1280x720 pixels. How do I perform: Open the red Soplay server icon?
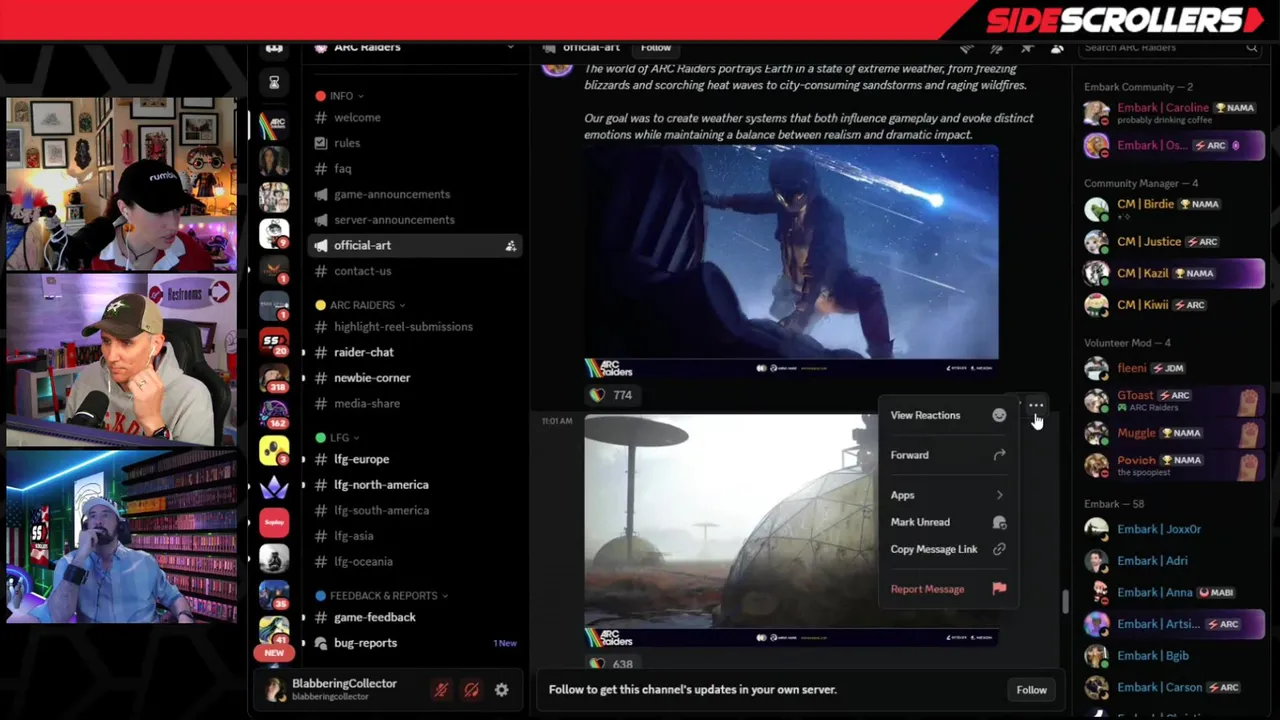coord(274,522)
